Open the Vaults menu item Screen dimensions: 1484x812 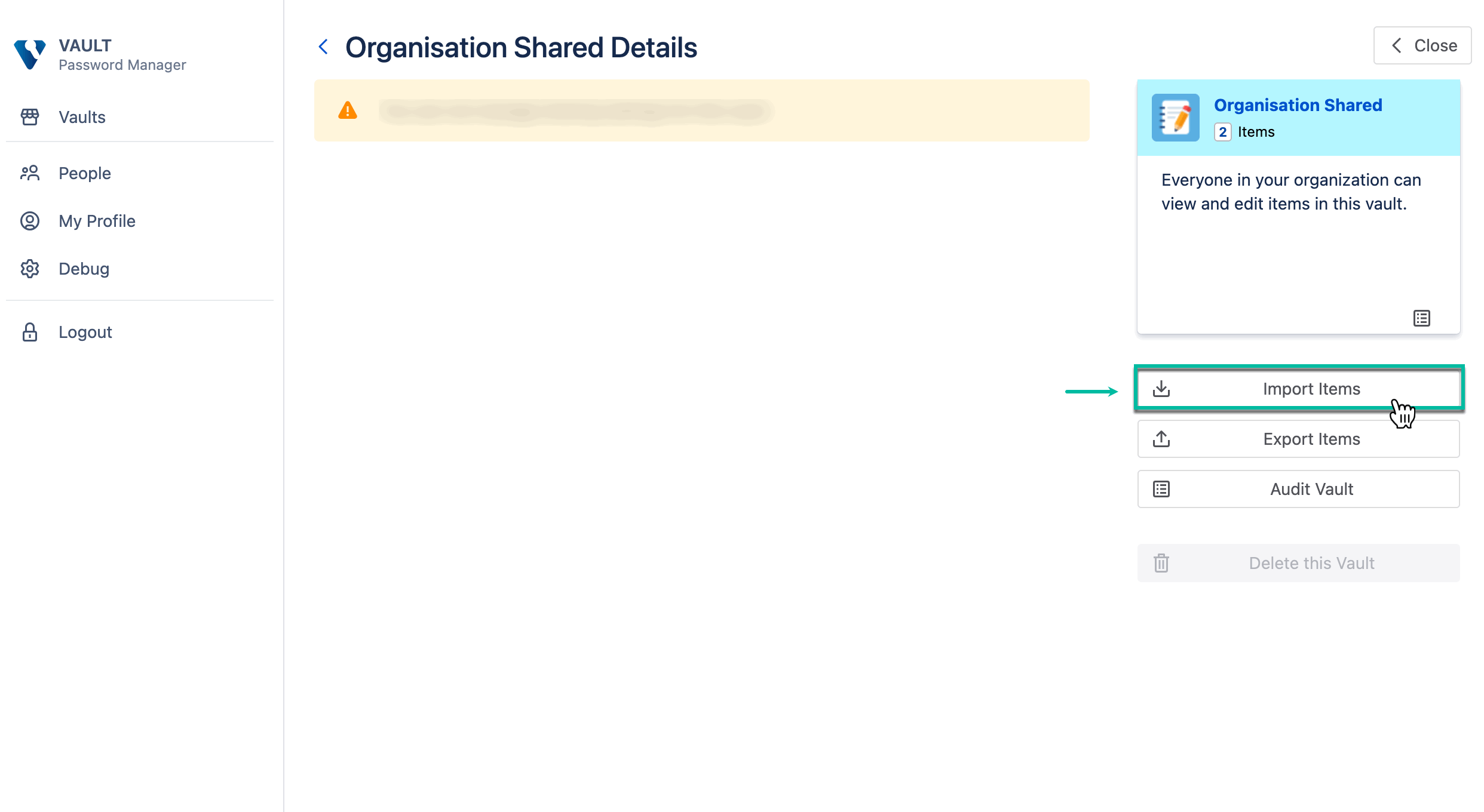click(x=82, y=117)
